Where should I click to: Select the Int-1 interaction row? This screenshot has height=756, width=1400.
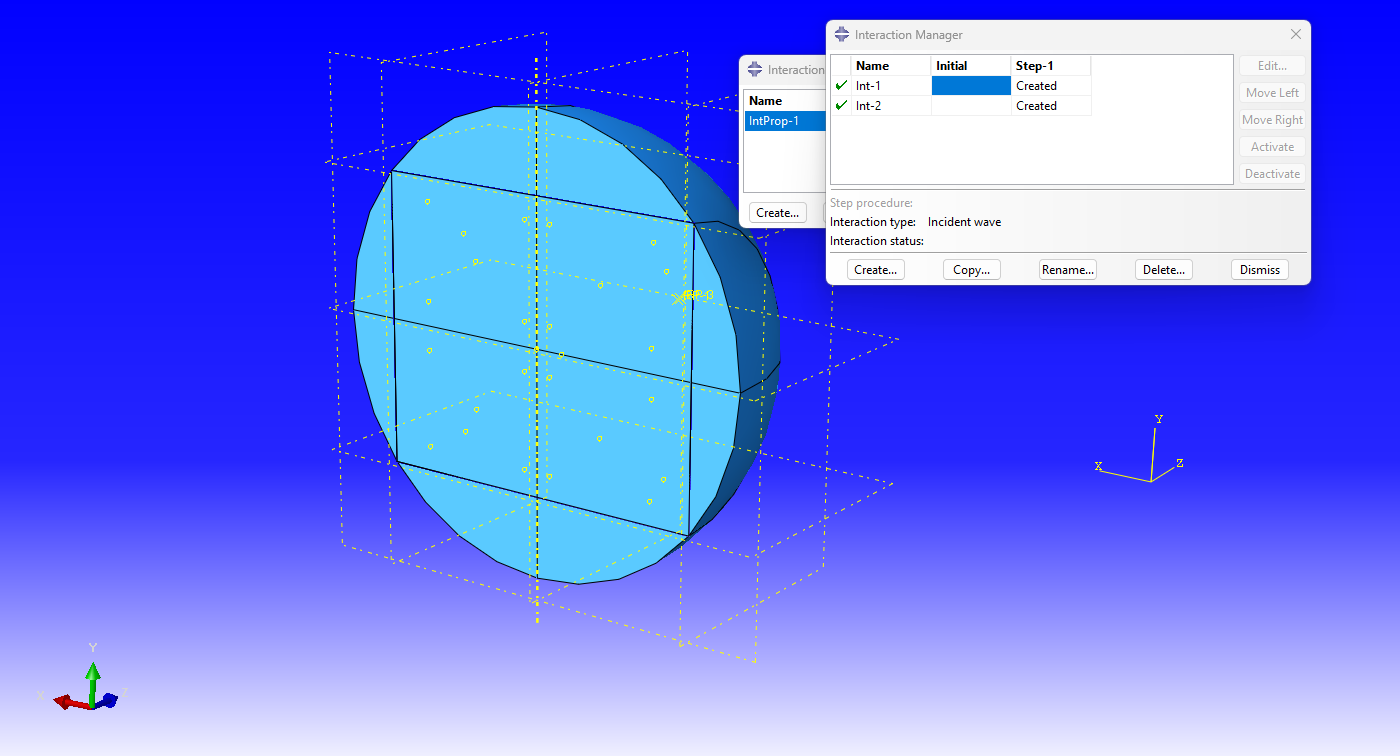(961, 86)
